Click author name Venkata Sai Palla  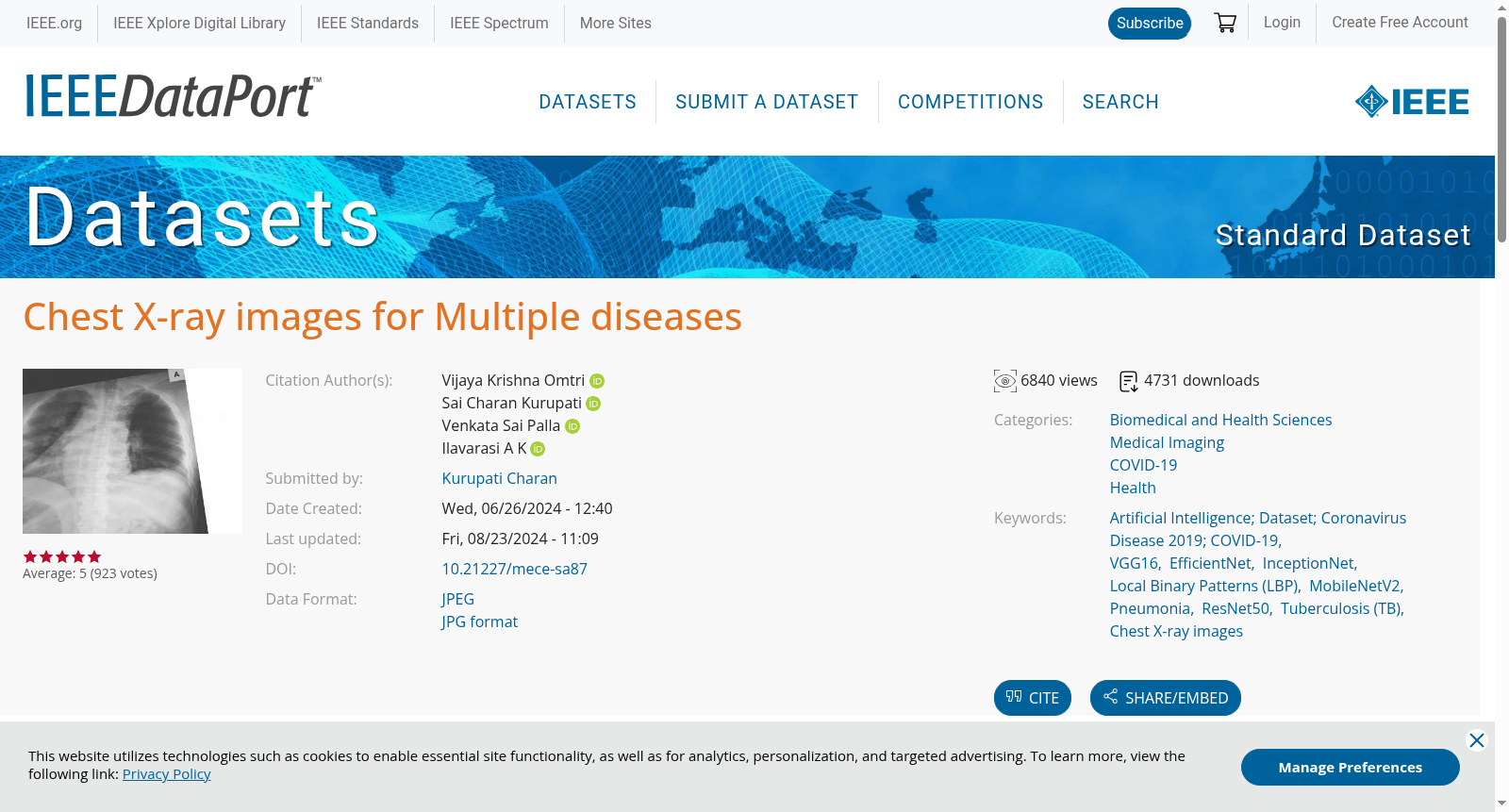click(501, 426)
